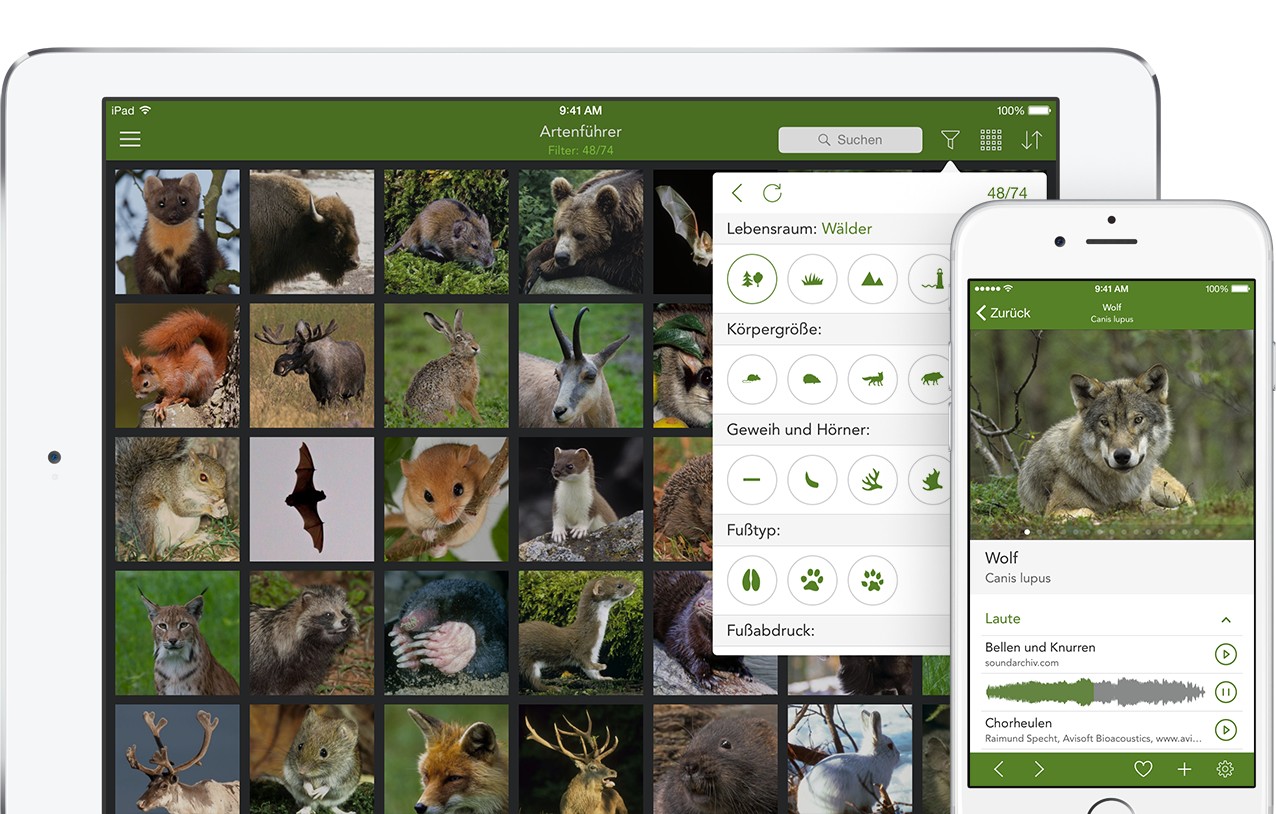The width and height of the screenshot is (1276, 814).
Task: Click inside the audio waveform progress bar
Action: click(x=1094, y=692)
